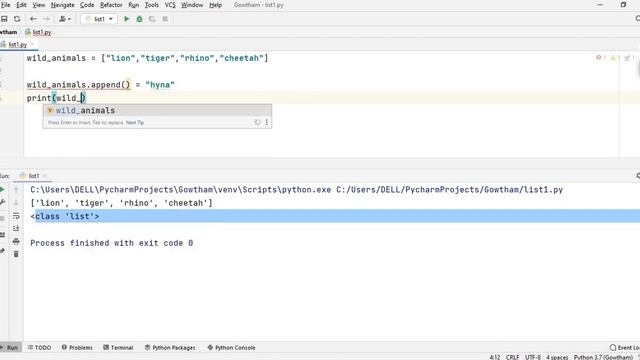Close the list1 tab in Run panel
Screen dimensions: 640x360
[x=44, y=176]
